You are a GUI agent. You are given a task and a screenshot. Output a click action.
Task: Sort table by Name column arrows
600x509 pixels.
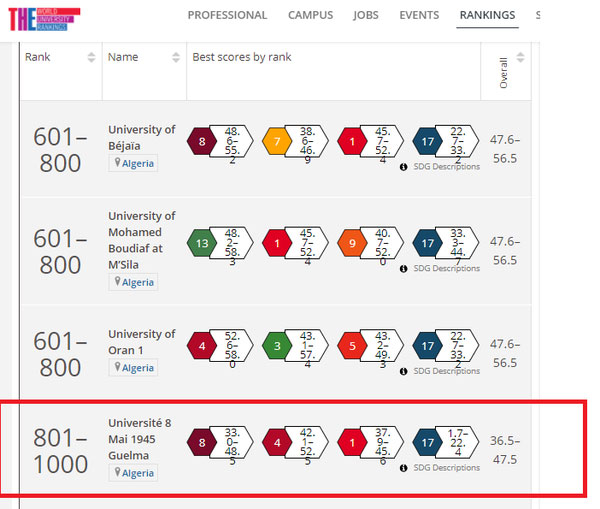tap(176, 57)
